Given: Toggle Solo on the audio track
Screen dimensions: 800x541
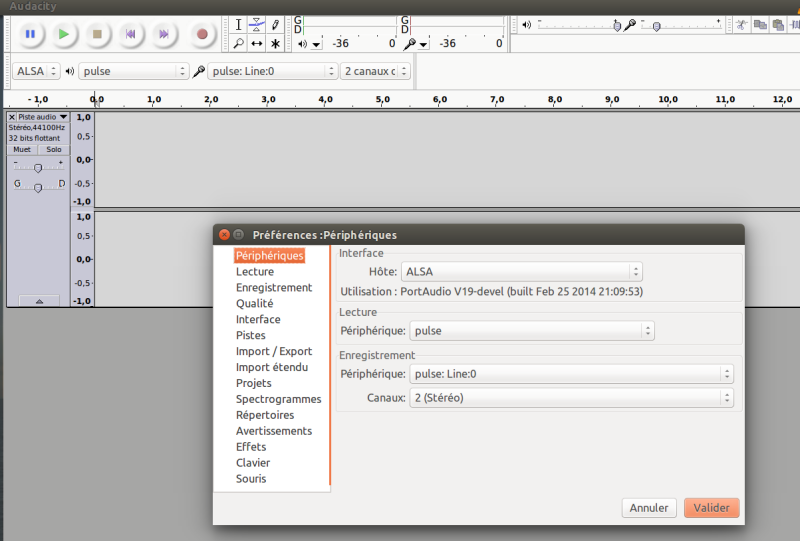Looking at the screenshot, I should pos(54,149).
